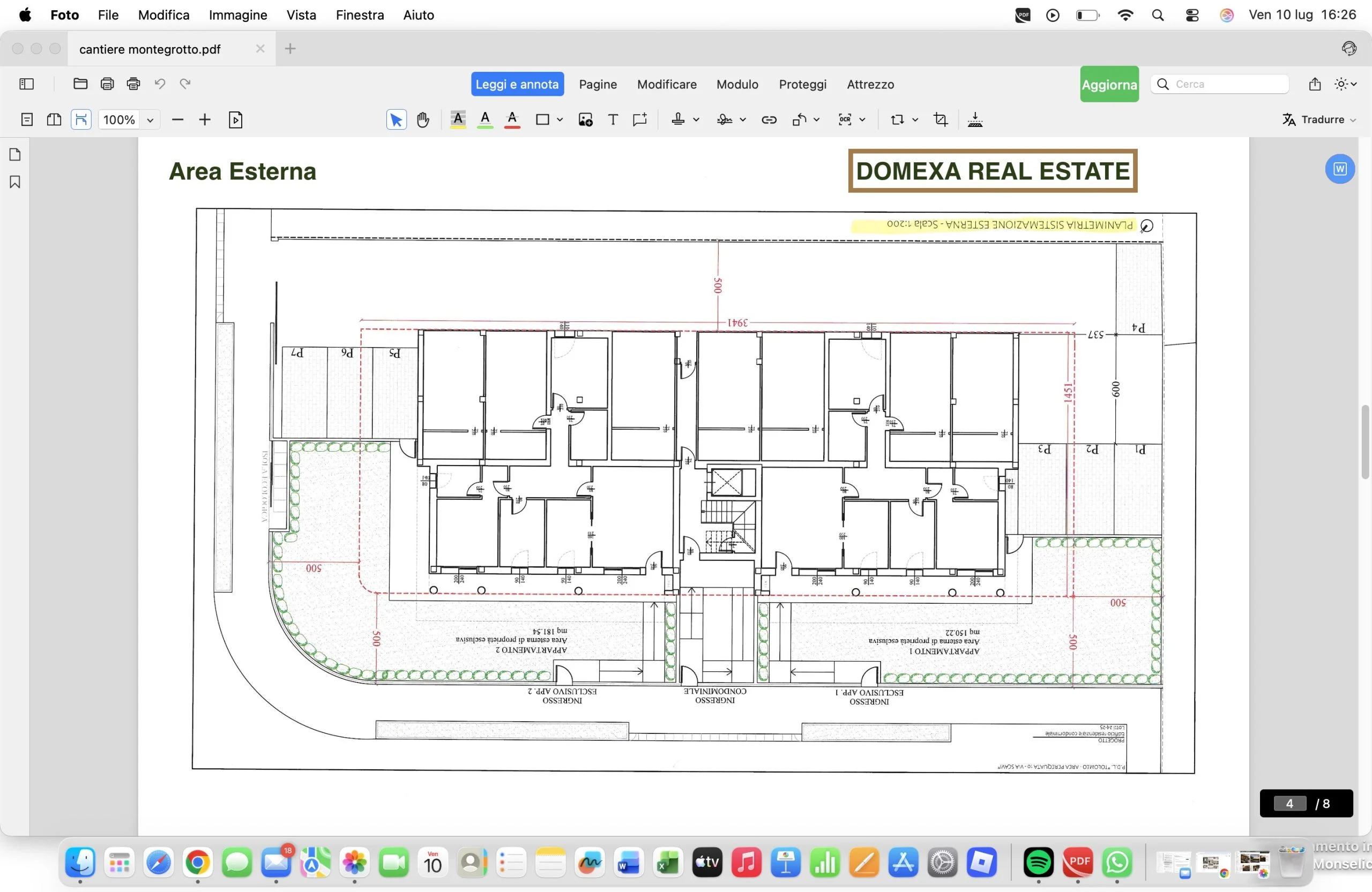The image size is (1372, 892).
Task: Click the current page number field
Action: click(1289, 803)
